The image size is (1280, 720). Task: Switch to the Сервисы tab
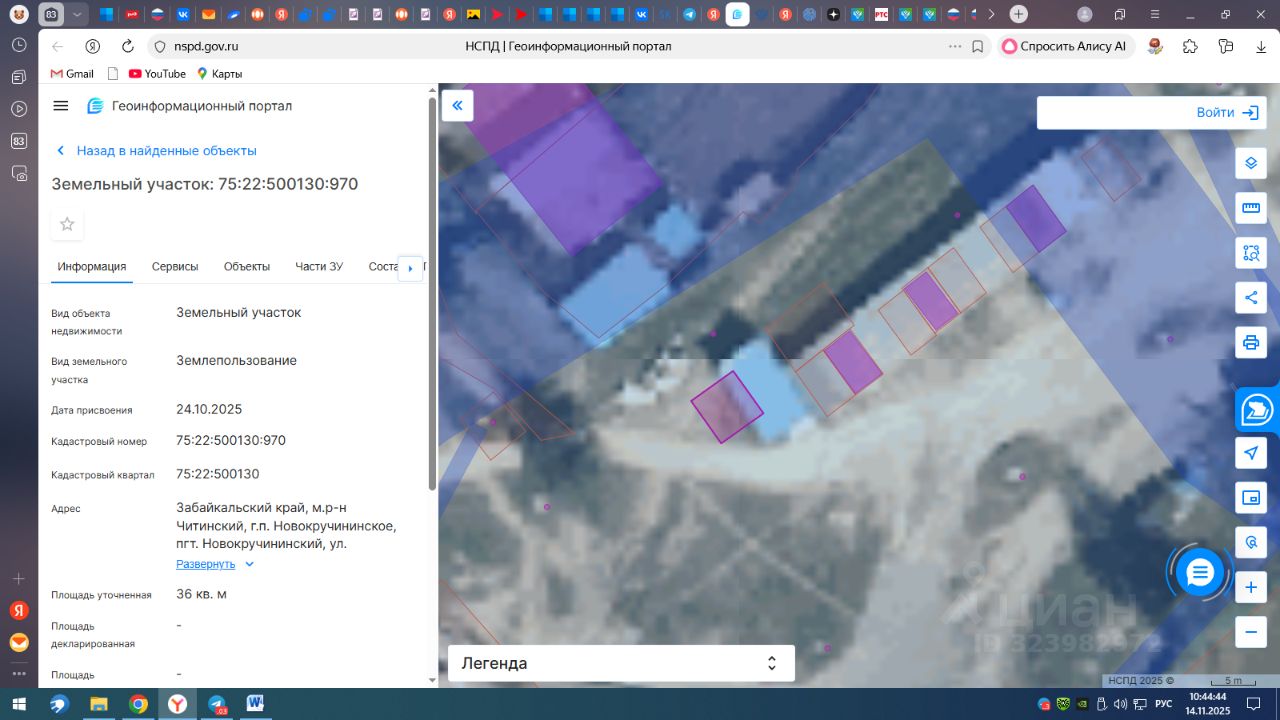point(175,266)
